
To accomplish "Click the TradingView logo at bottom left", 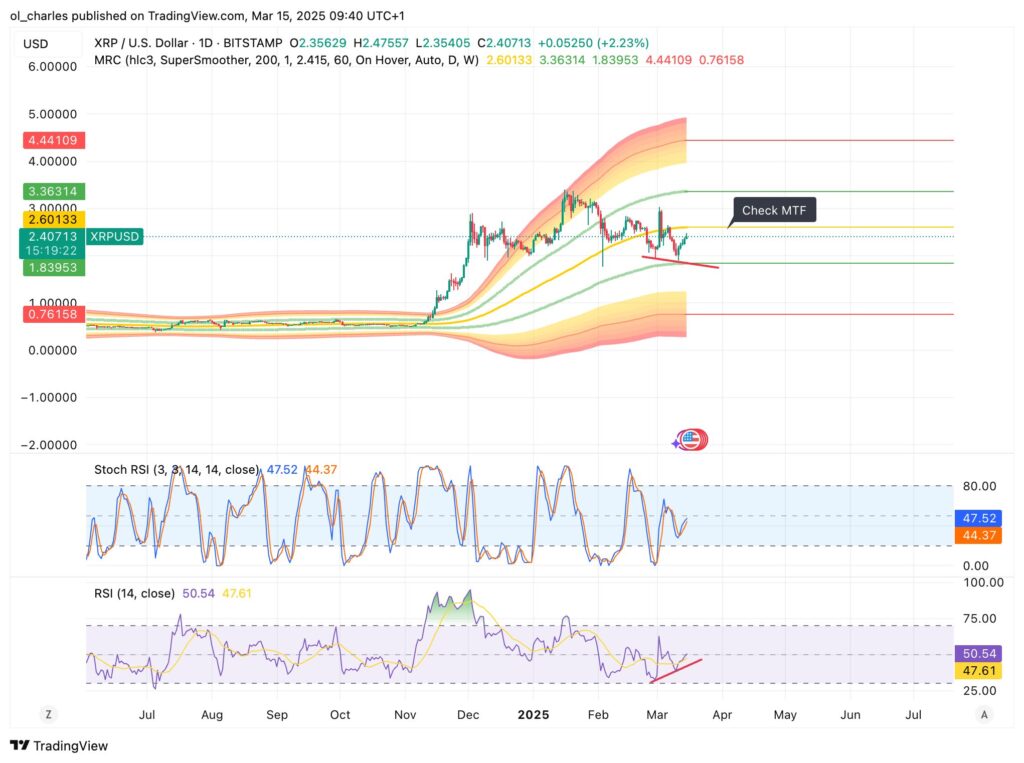I will point(57,746).
